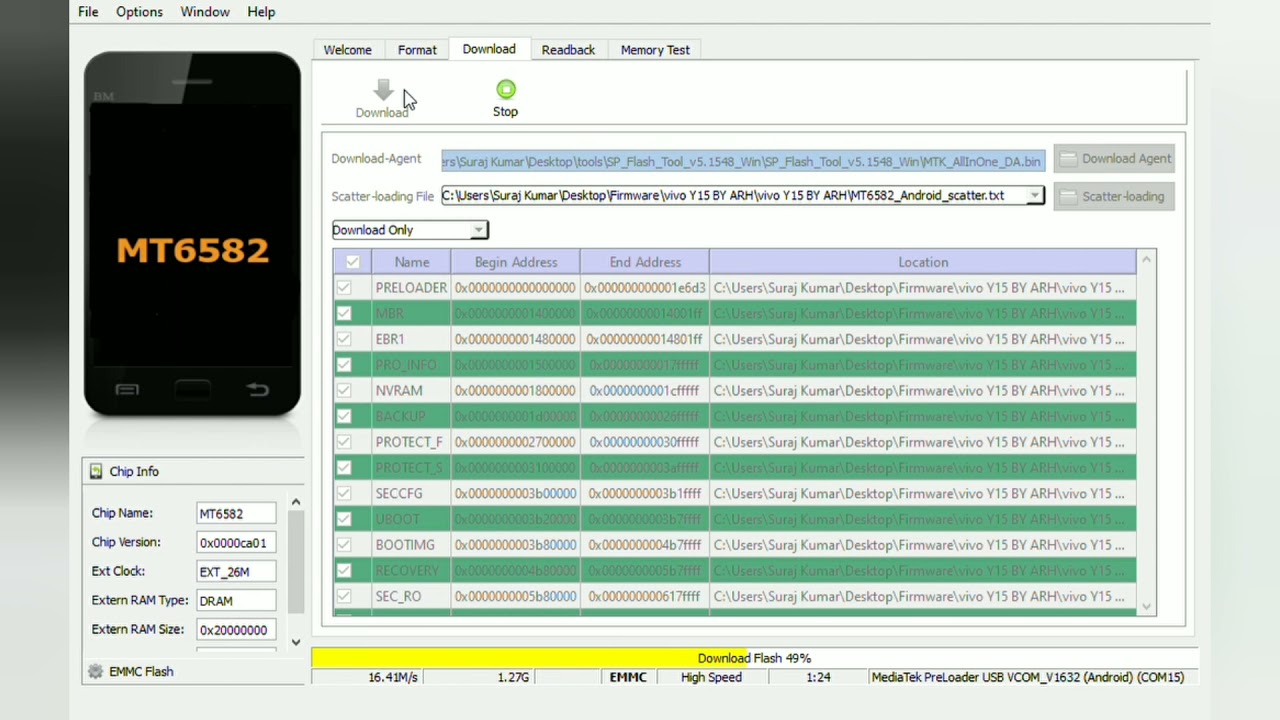Viewport: 1280px width, 720px height.
Task: Click the 16.41M/s speed status entry
Action: [393, 677]
